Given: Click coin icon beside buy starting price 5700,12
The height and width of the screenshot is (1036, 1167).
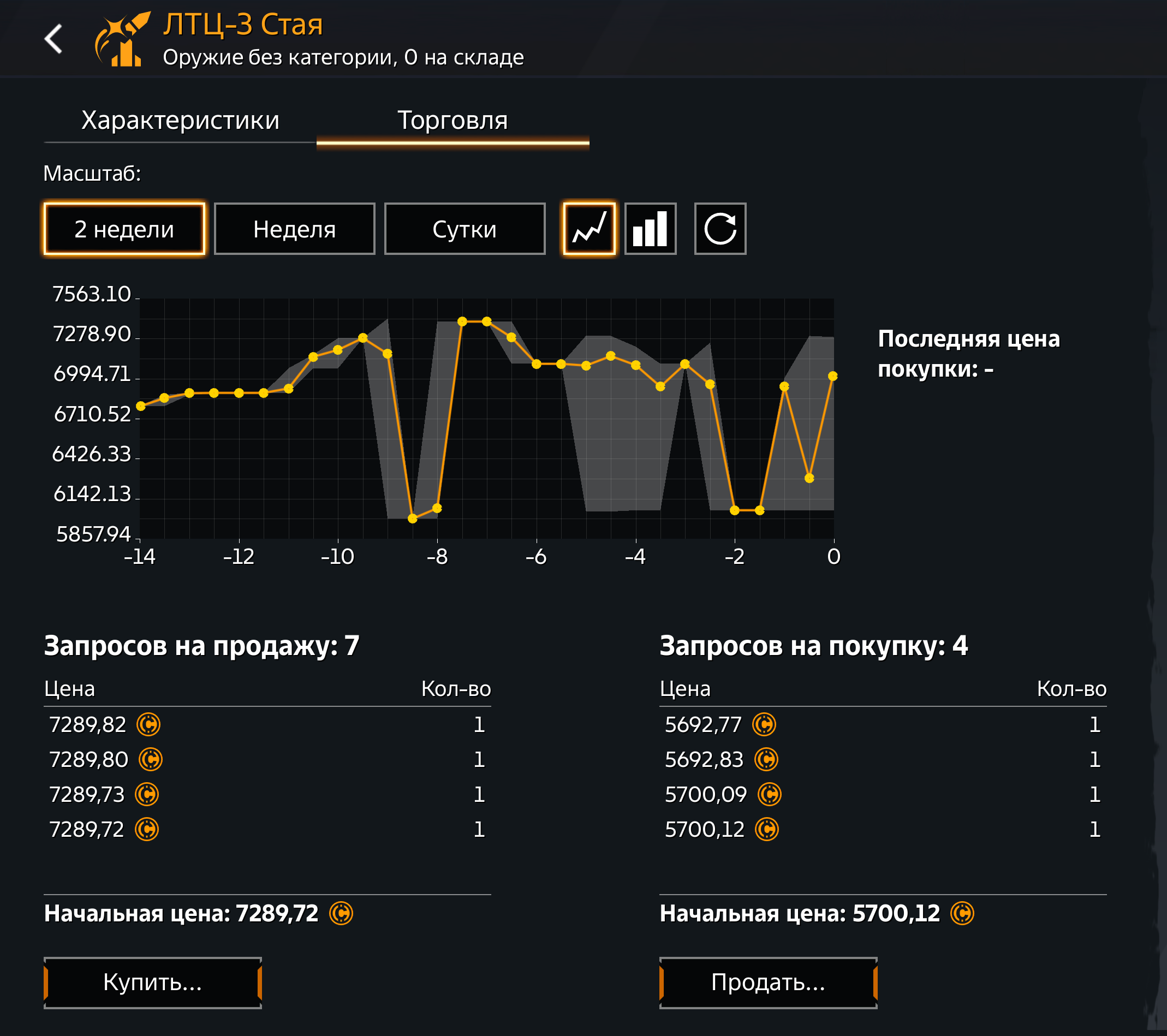Looking at the screenshot, I should [962, 913].
